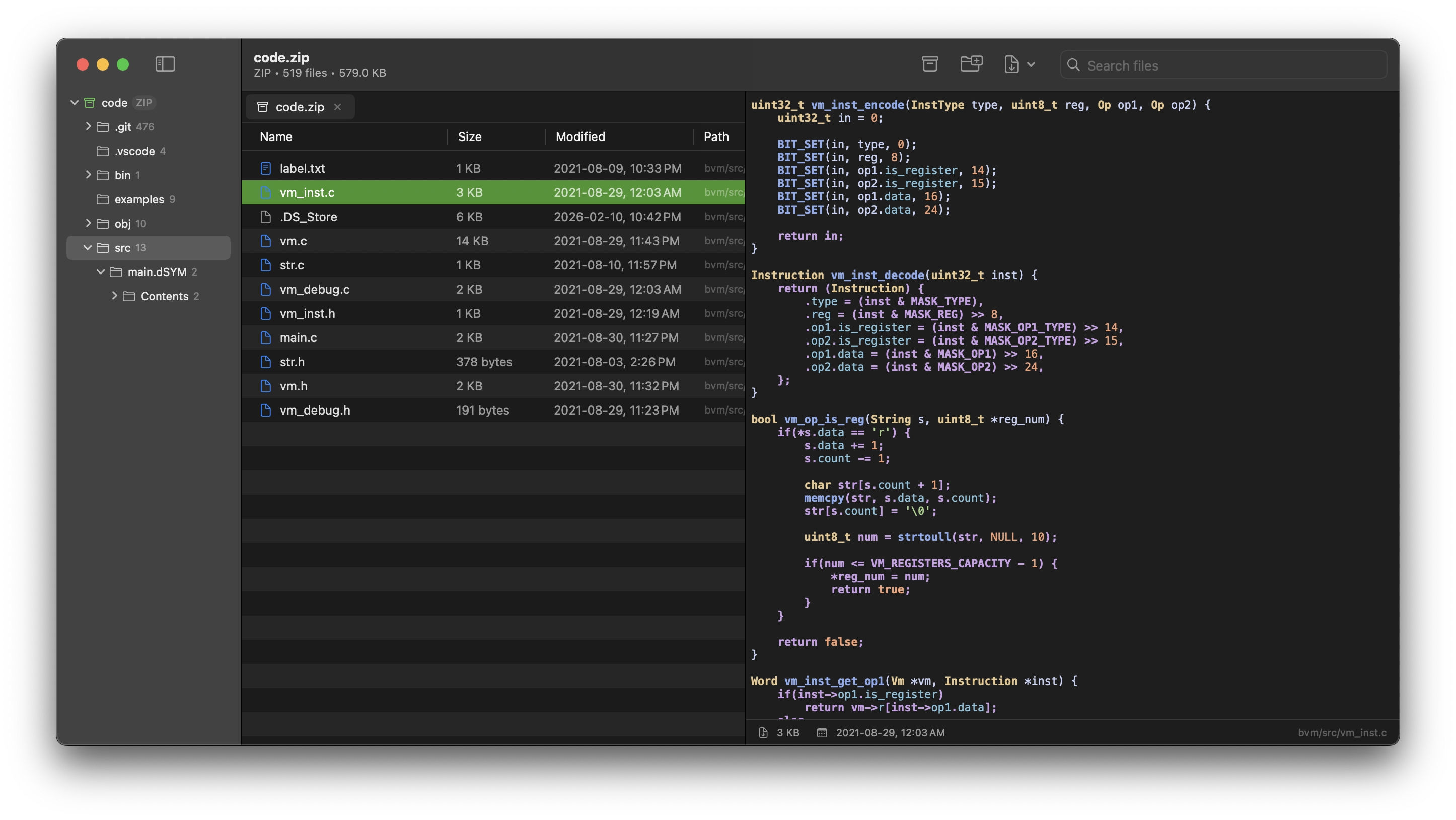Select the label.txt file row
The image size is (1456, 820).
(x=493, y=169)
